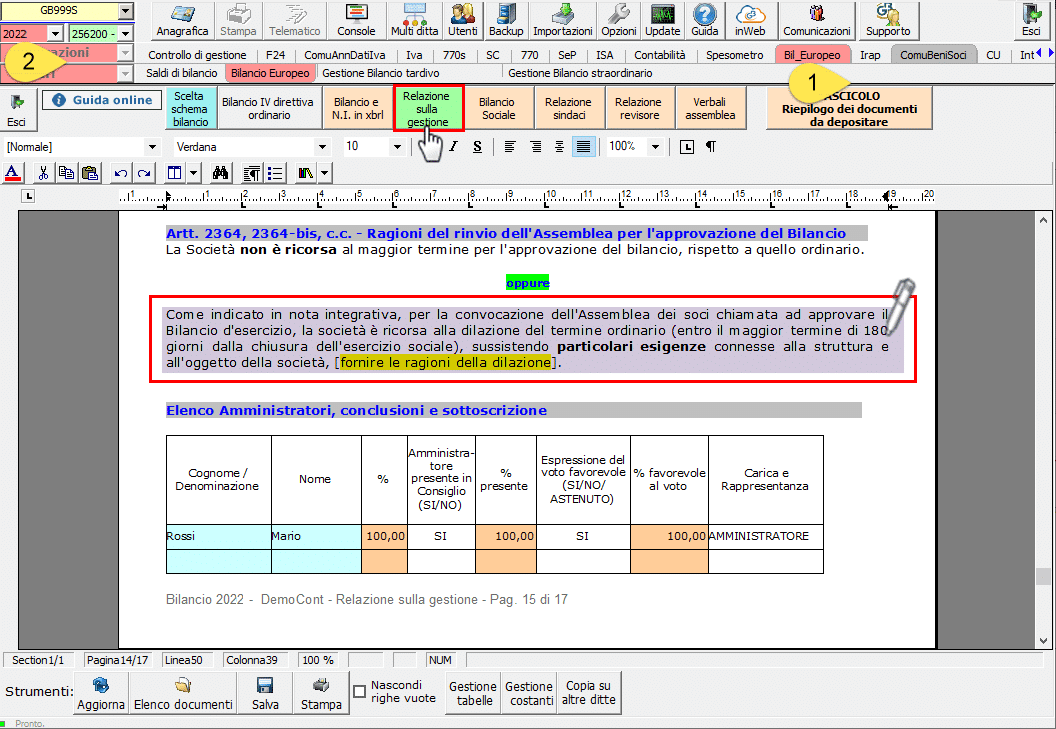Expand the company code GB999S dropdown
This screenshot has height=729, width=1056.
click(126, 11)
